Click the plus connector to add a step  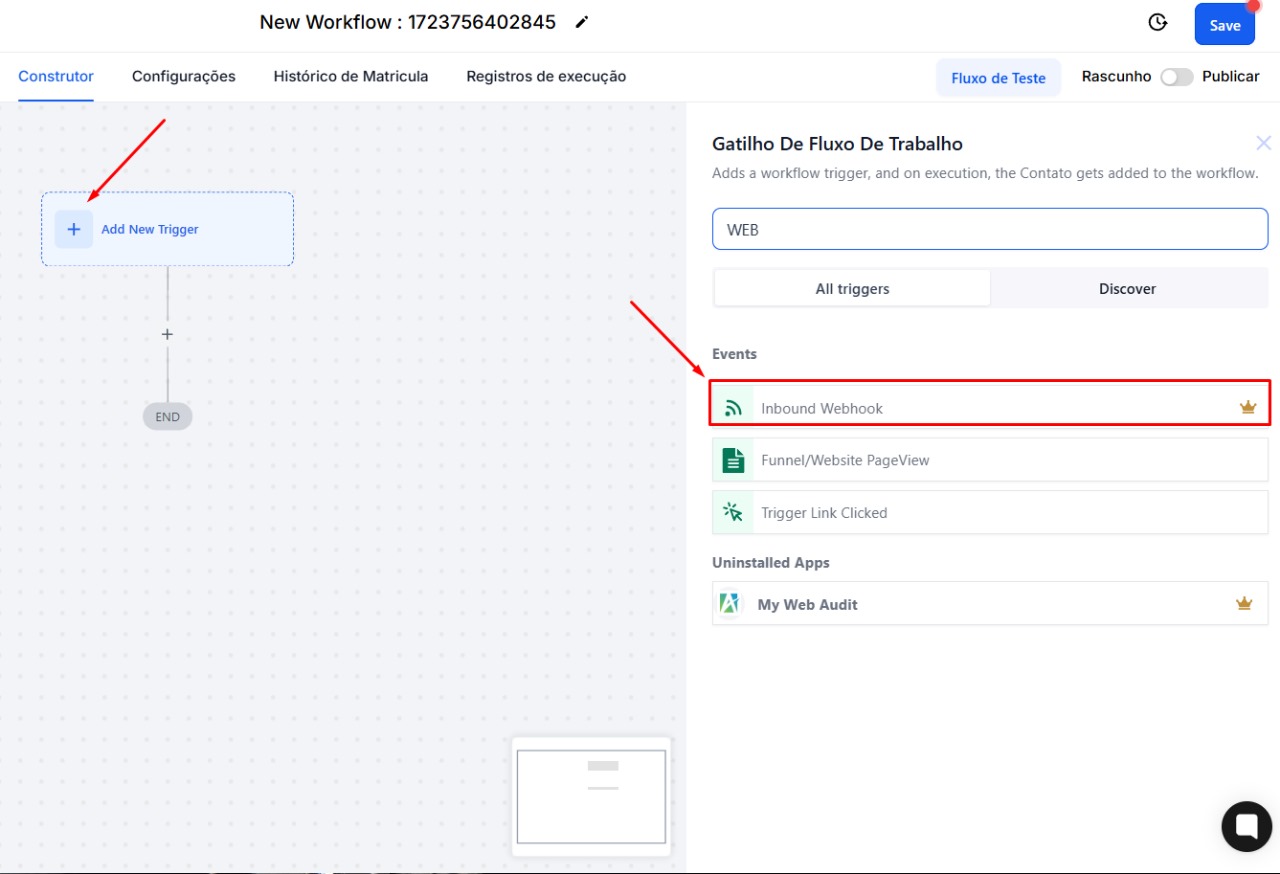[x=167, y=334]
